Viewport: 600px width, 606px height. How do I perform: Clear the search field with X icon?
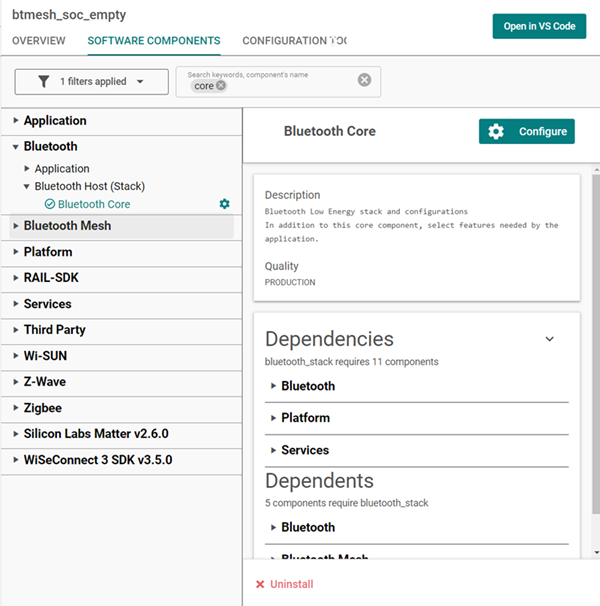click(364, 80)
